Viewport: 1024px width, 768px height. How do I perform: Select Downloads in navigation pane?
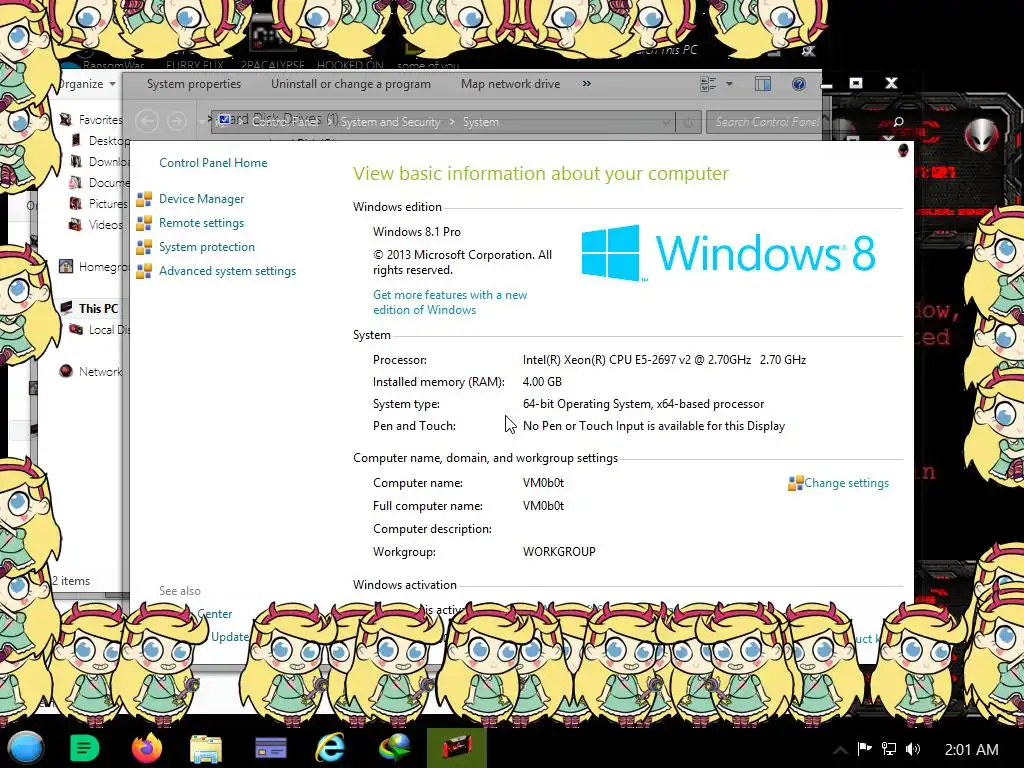pos(109,161)
